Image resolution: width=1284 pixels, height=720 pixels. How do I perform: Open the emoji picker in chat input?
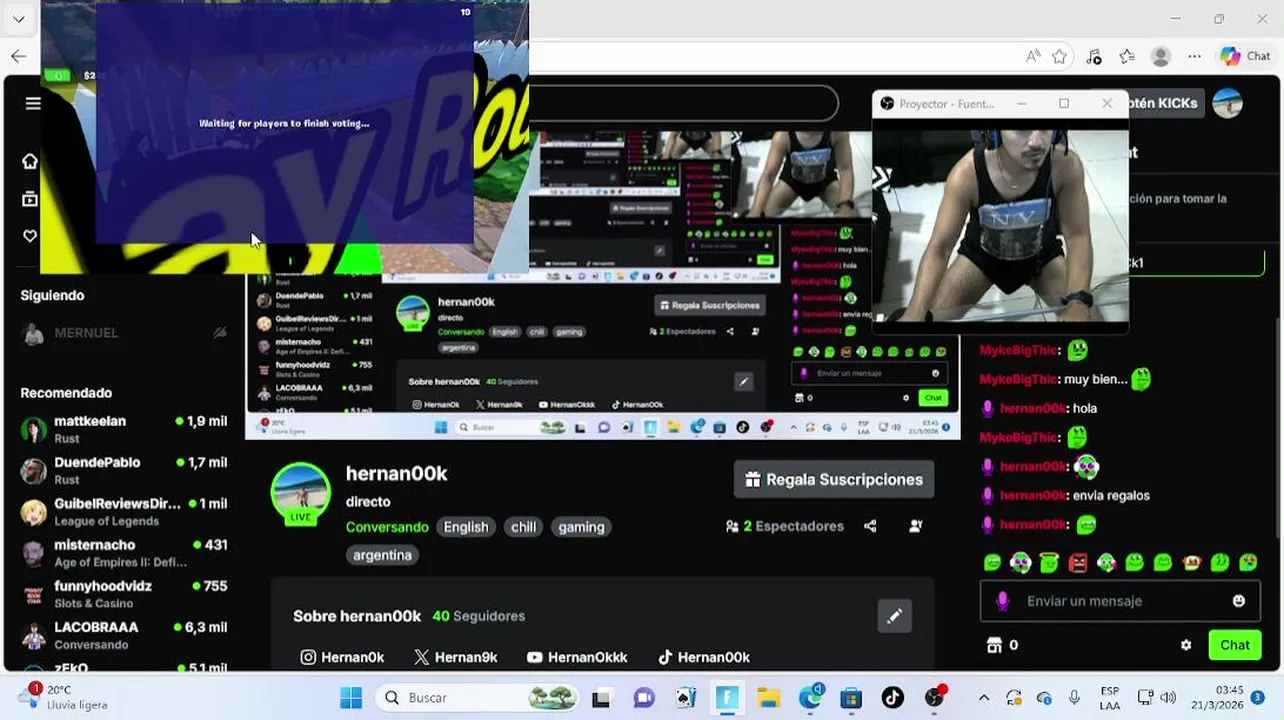click(x=1239, y=601)
